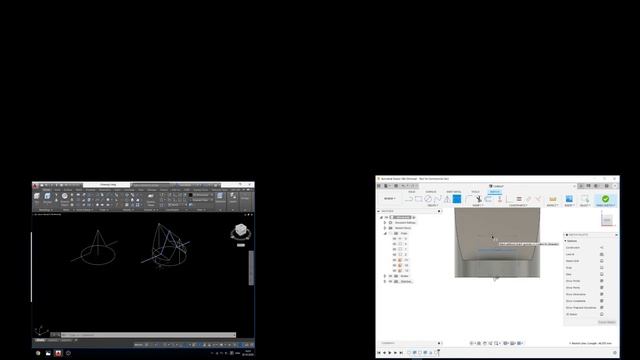Toggle Snap checkbox in Sketch Palette
The image size is (640, 360).
(x=602, y=268)
